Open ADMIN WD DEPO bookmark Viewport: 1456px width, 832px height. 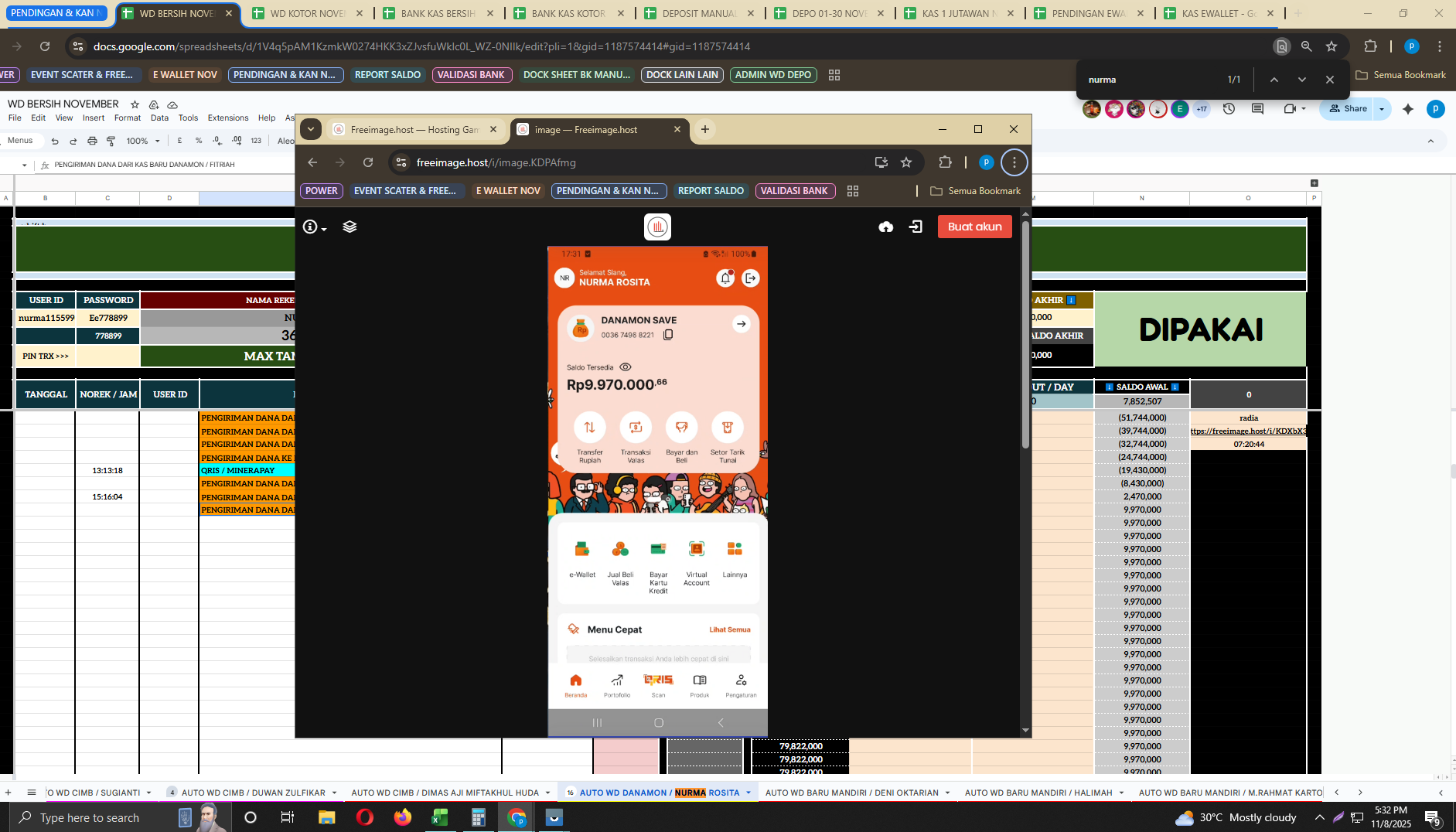pyautogui.click(x=773, y=75)
